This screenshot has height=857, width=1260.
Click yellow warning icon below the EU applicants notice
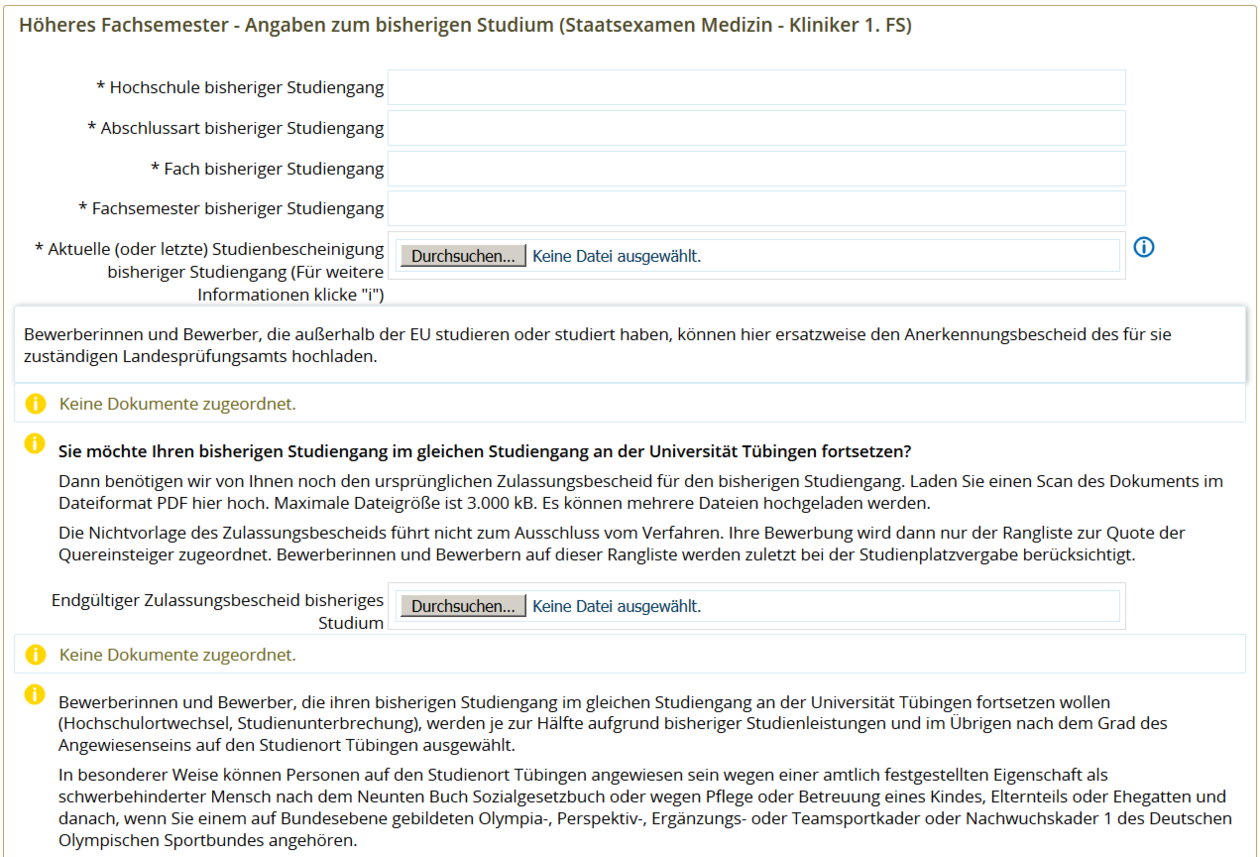tap(35, 404)
